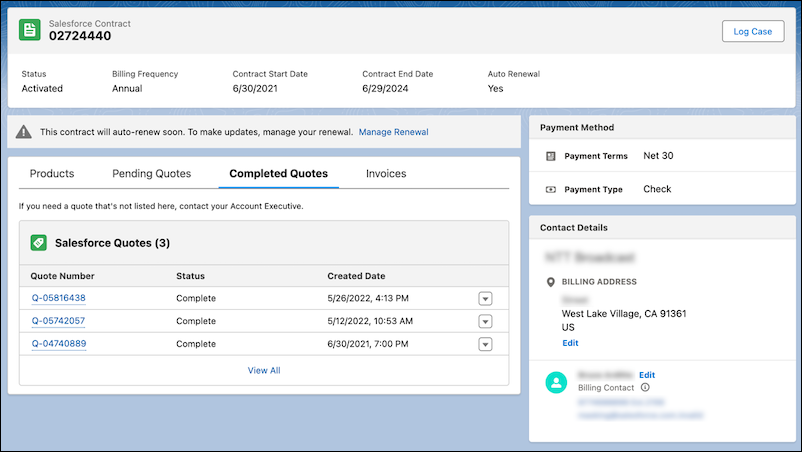
Task: Open quote Q-04740889
Action: click(x=59, y=344)
